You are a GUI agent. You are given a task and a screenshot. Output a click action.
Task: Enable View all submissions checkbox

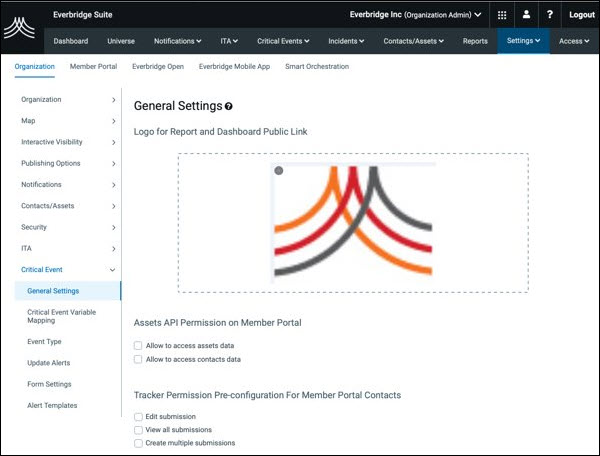pyautogui.click(x=138, y=429)
